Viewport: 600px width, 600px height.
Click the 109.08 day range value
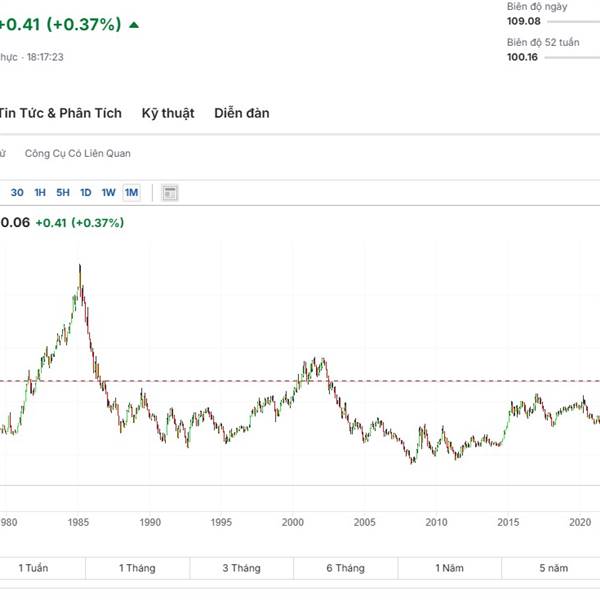coord(524,21)
